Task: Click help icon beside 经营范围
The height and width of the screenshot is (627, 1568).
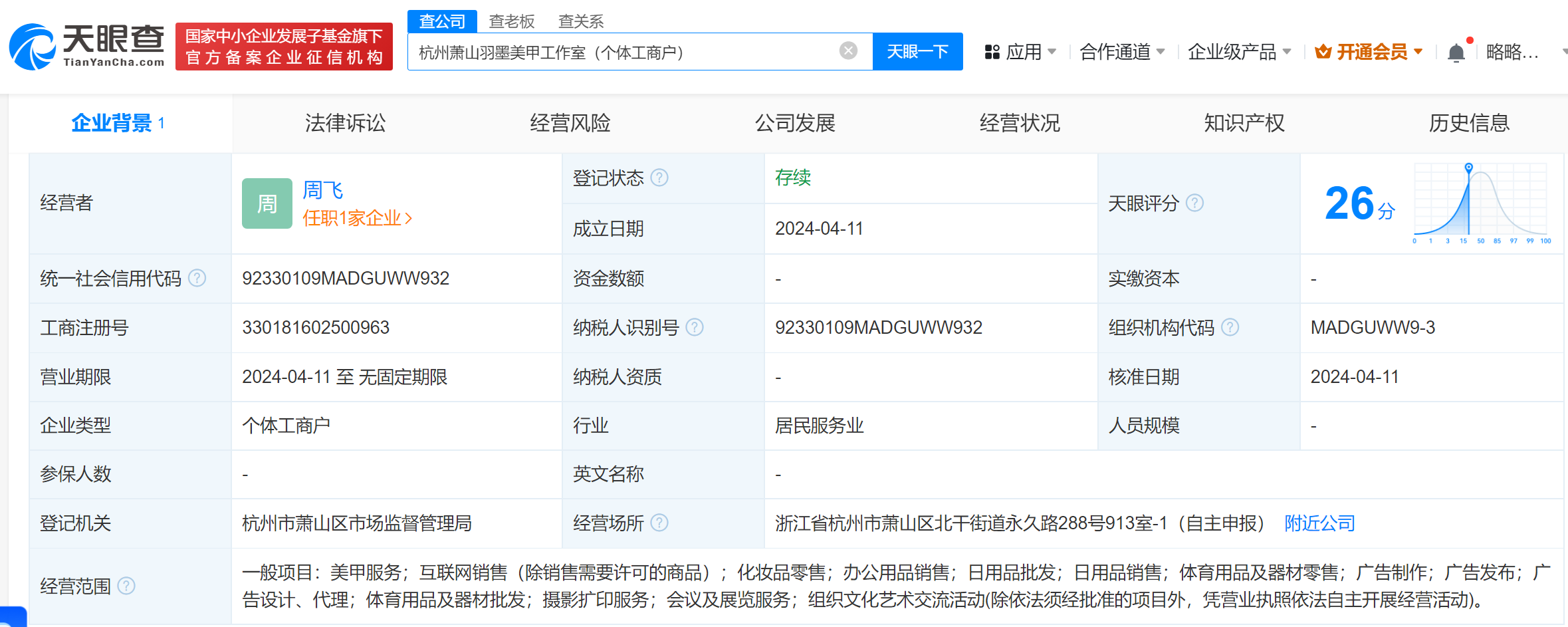Action: coord(126,586)
